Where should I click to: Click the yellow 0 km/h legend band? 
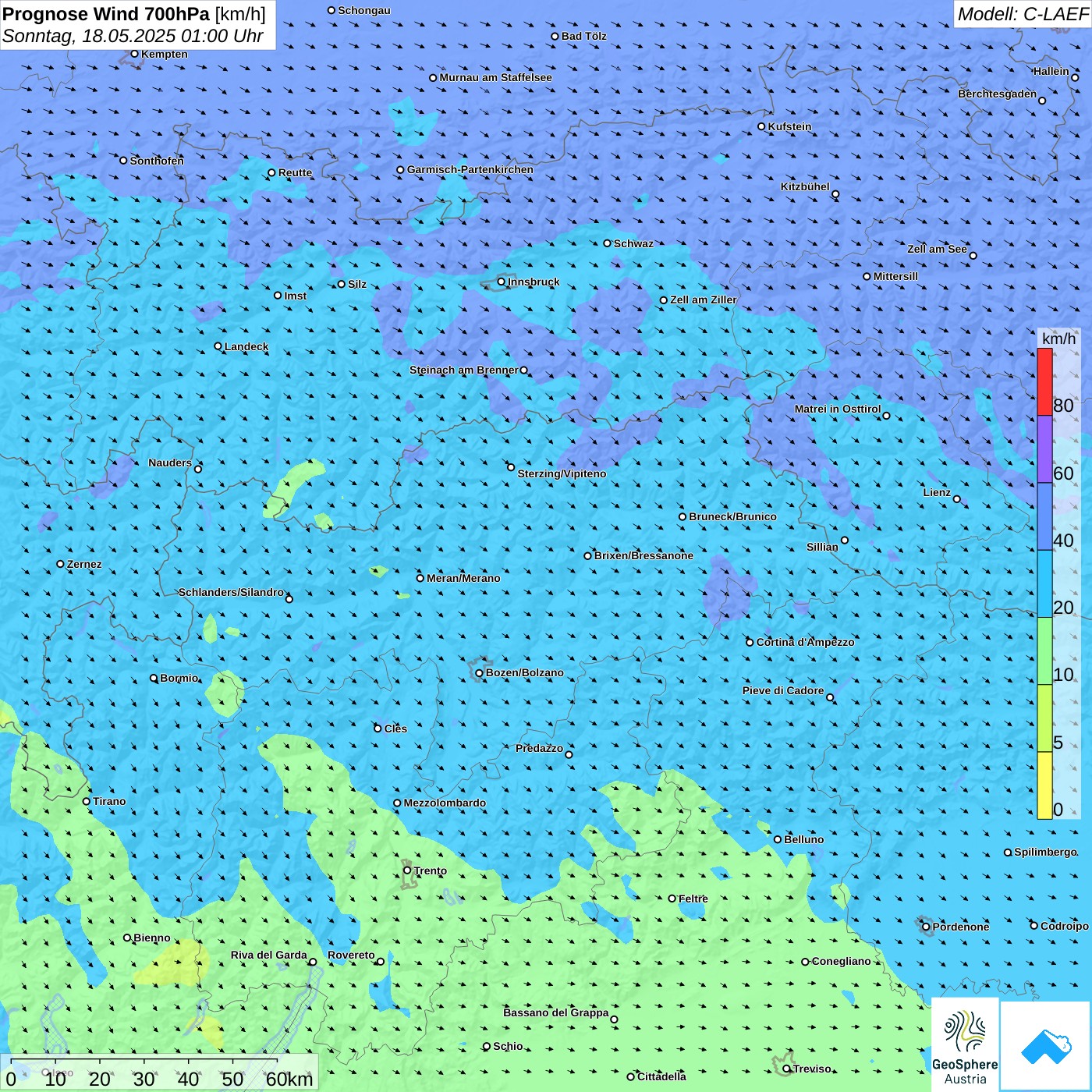click(x=1044, y=785)
